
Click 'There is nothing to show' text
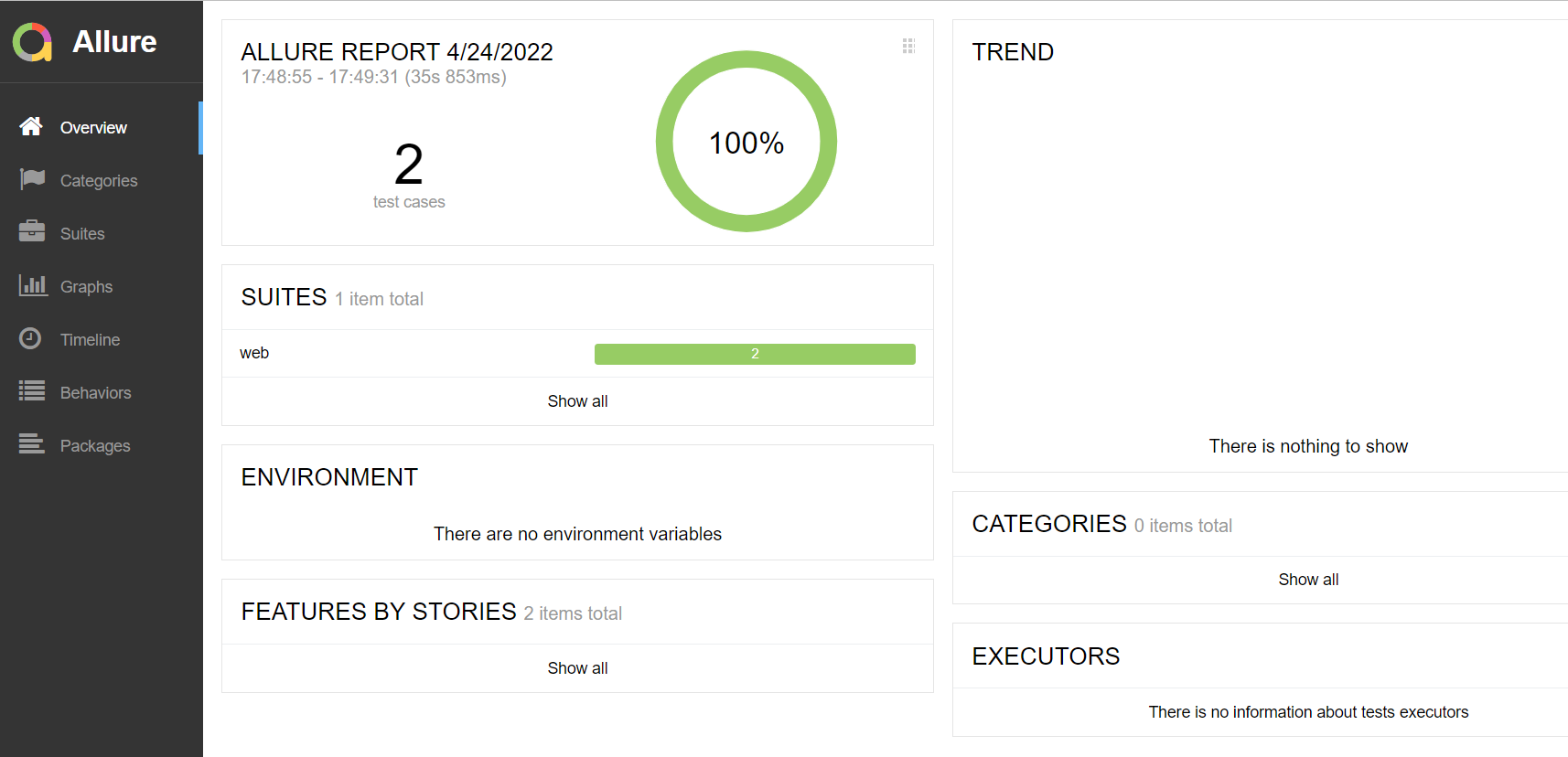pos(1308,446)
